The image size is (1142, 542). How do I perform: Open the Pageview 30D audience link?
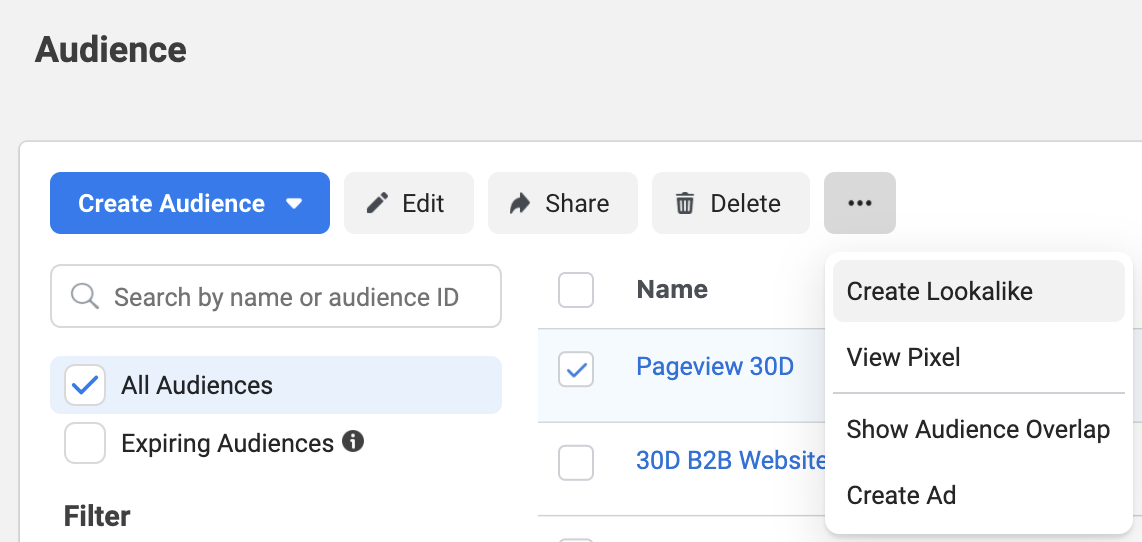pyautogui.click(x=714, y=366)
